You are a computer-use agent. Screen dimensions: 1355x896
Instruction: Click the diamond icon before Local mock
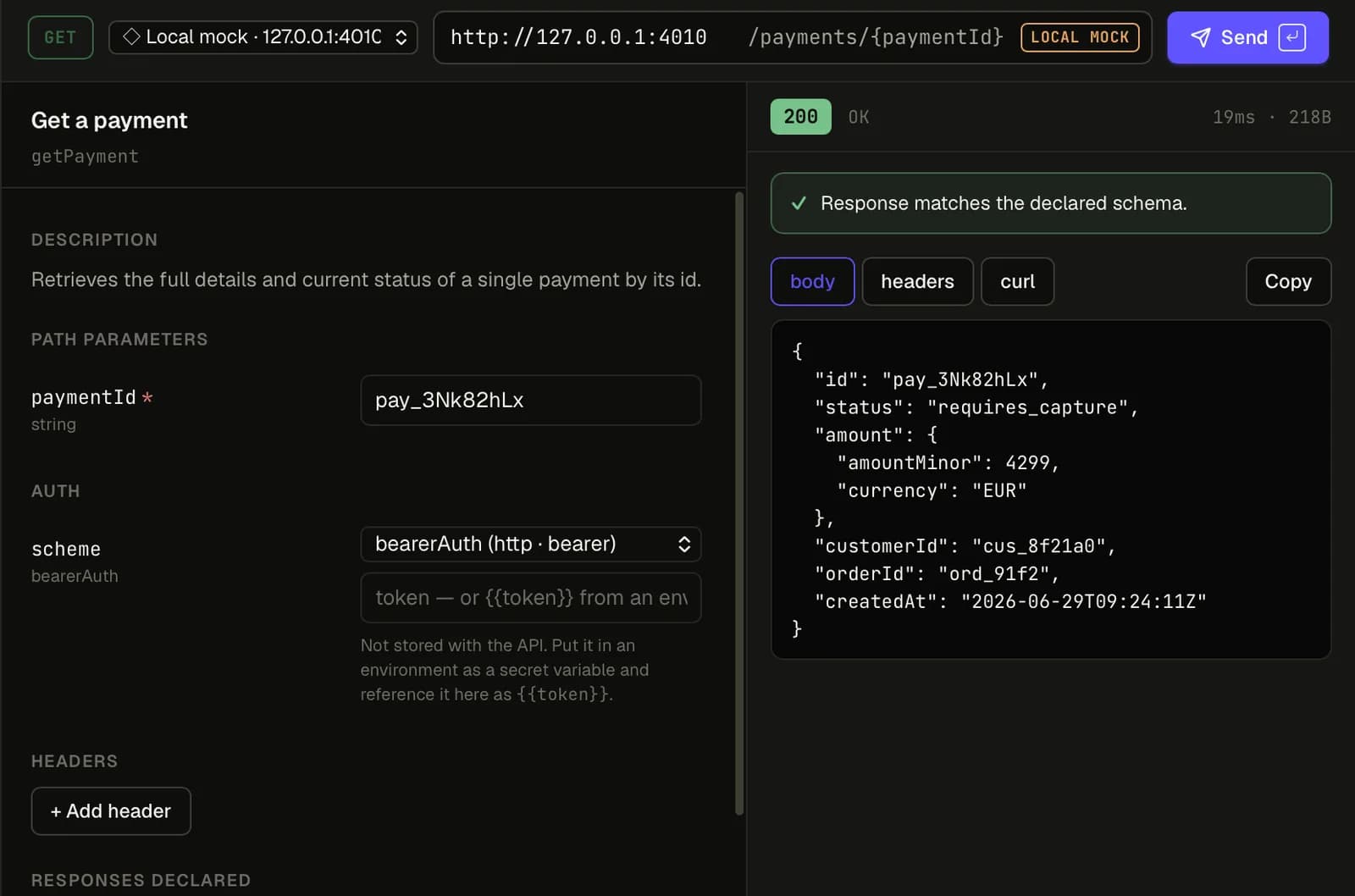(131, 36)
